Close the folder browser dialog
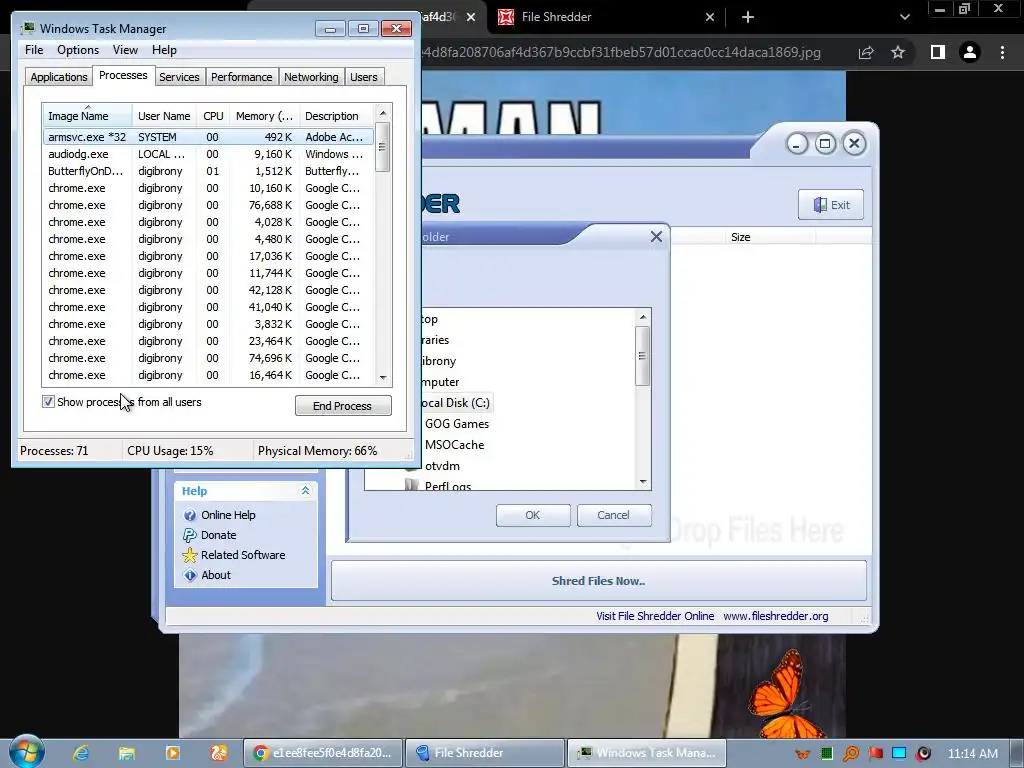The width and height of the screenshot is (1024, 768). [656, 236]
